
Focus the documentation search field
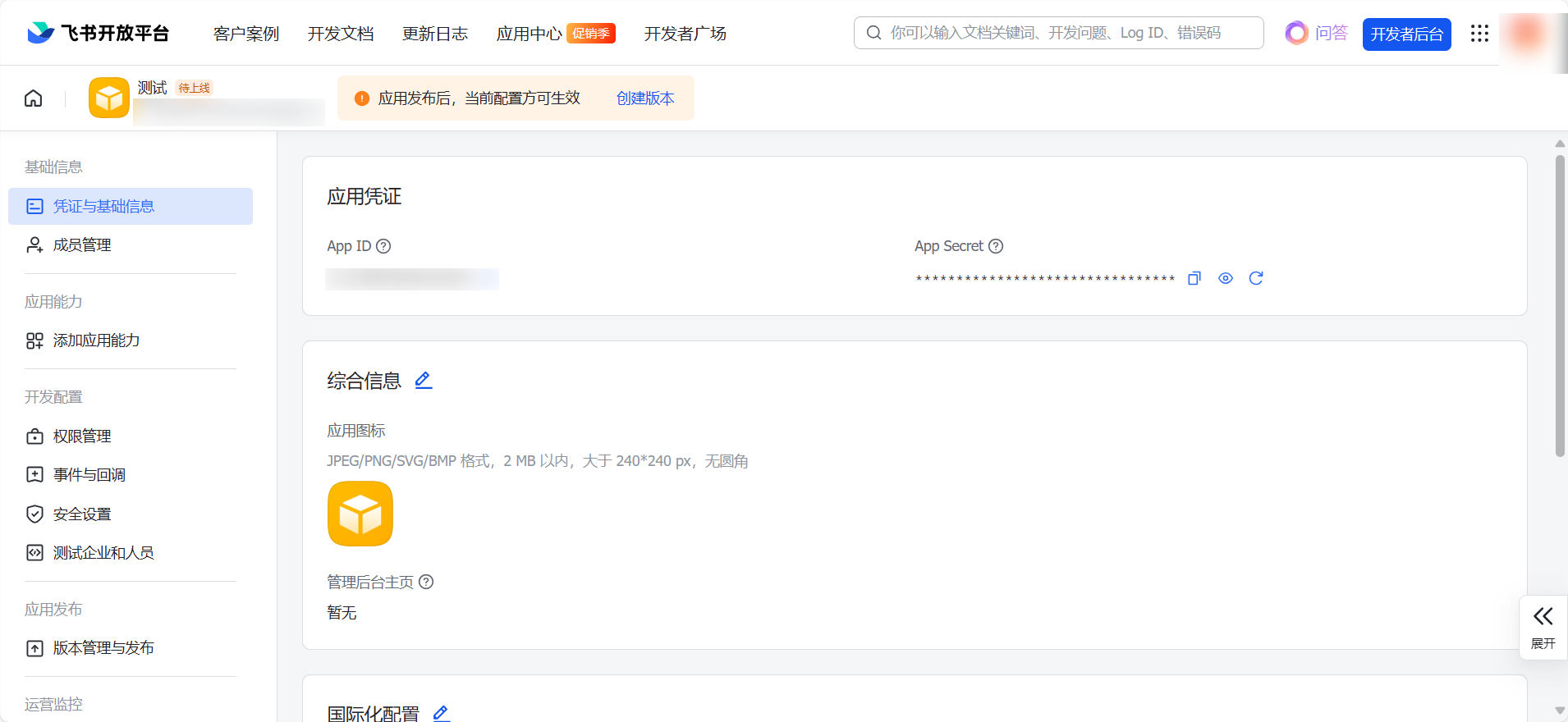click(1059, 33)
